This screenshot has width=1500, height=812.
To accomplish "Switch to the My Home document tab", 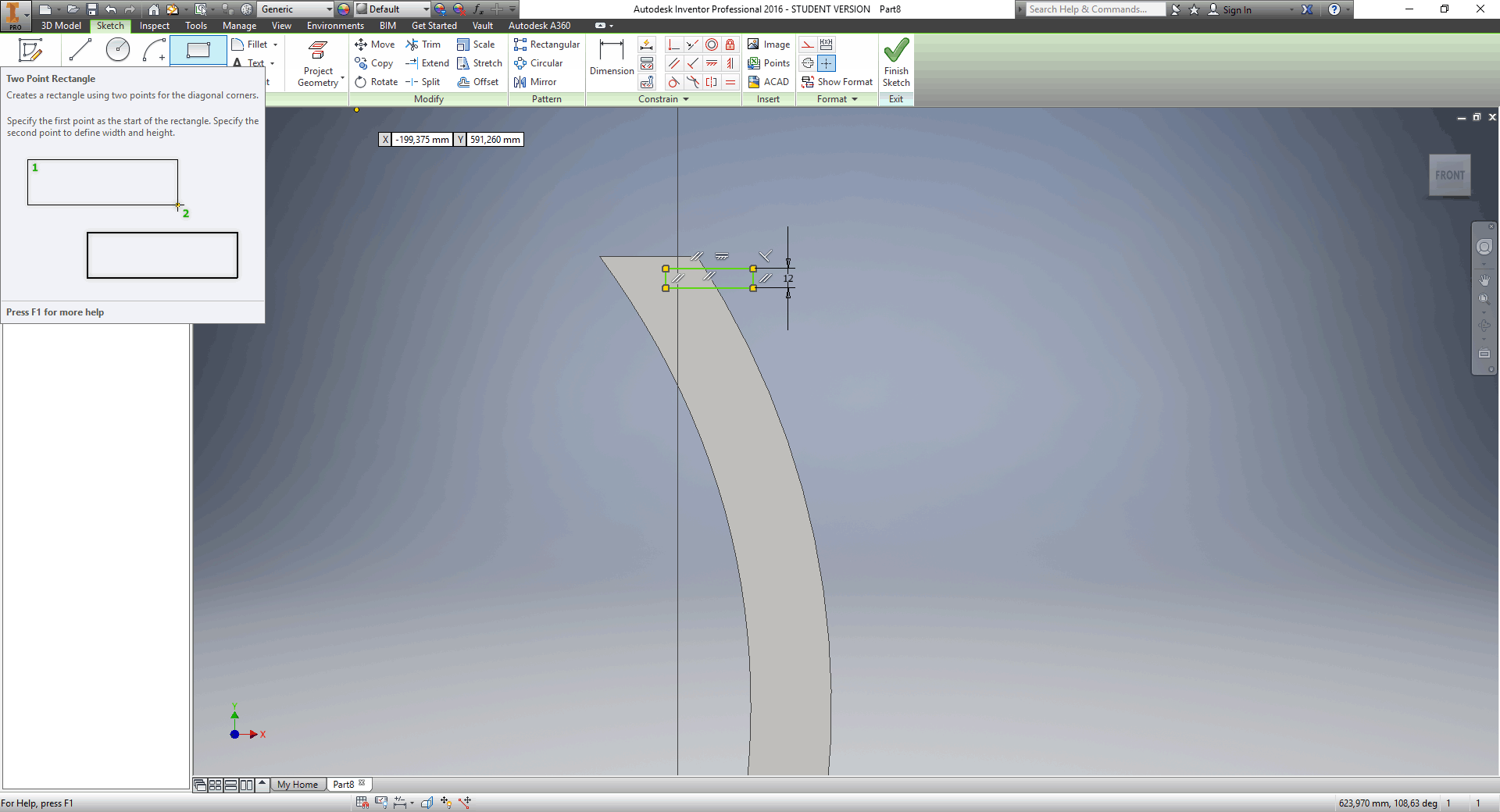I will coord(298,785).
